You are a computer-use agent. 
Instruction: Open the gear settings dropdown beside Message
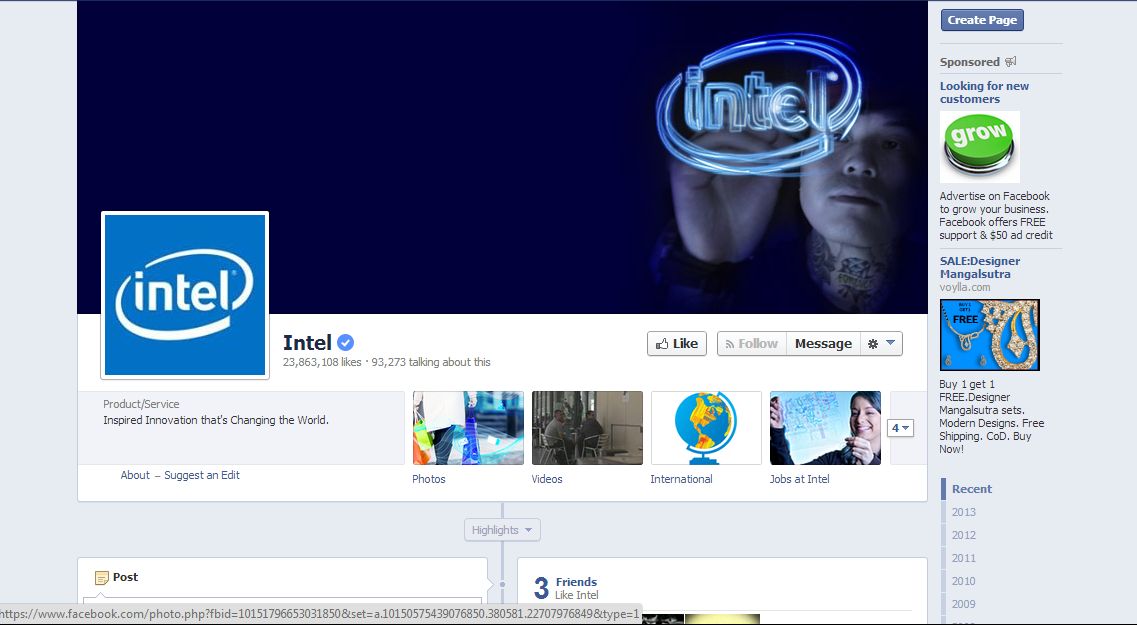tap(881, 344)
